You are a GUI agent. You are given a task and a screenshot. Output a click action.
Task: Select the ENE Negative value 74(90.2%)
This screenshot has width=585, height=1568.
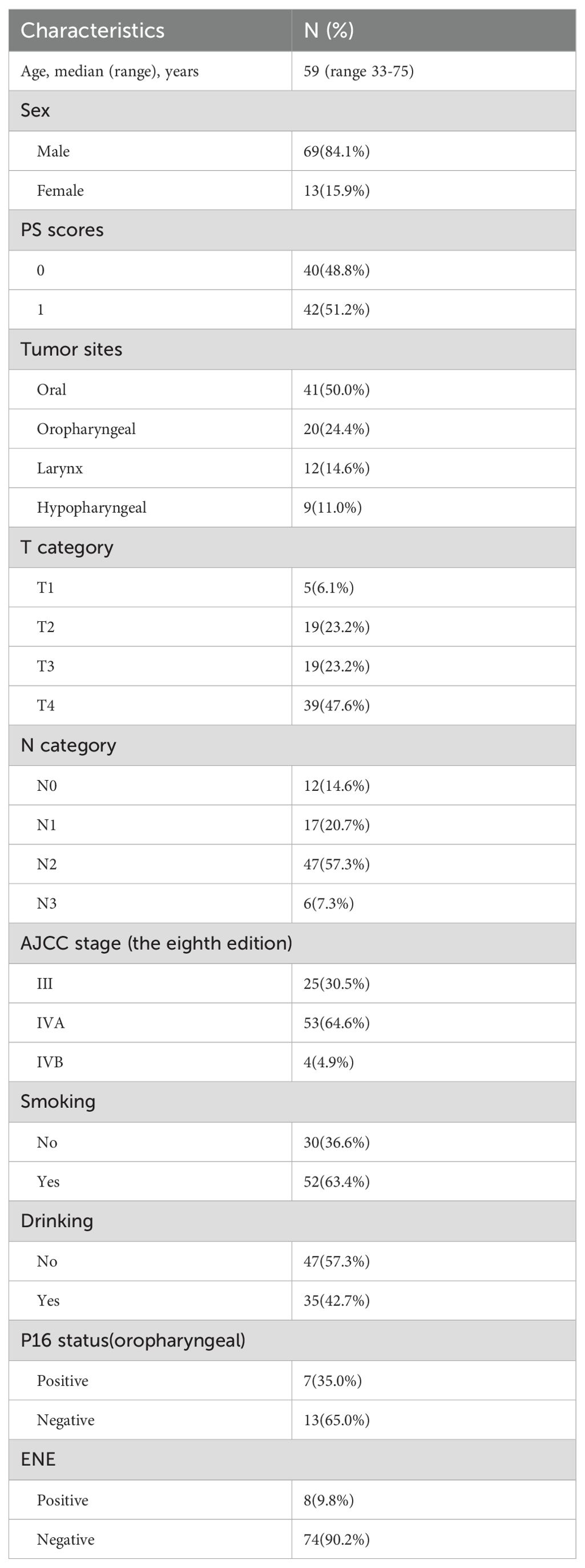pyautogui.click(x=336, y=1539)
